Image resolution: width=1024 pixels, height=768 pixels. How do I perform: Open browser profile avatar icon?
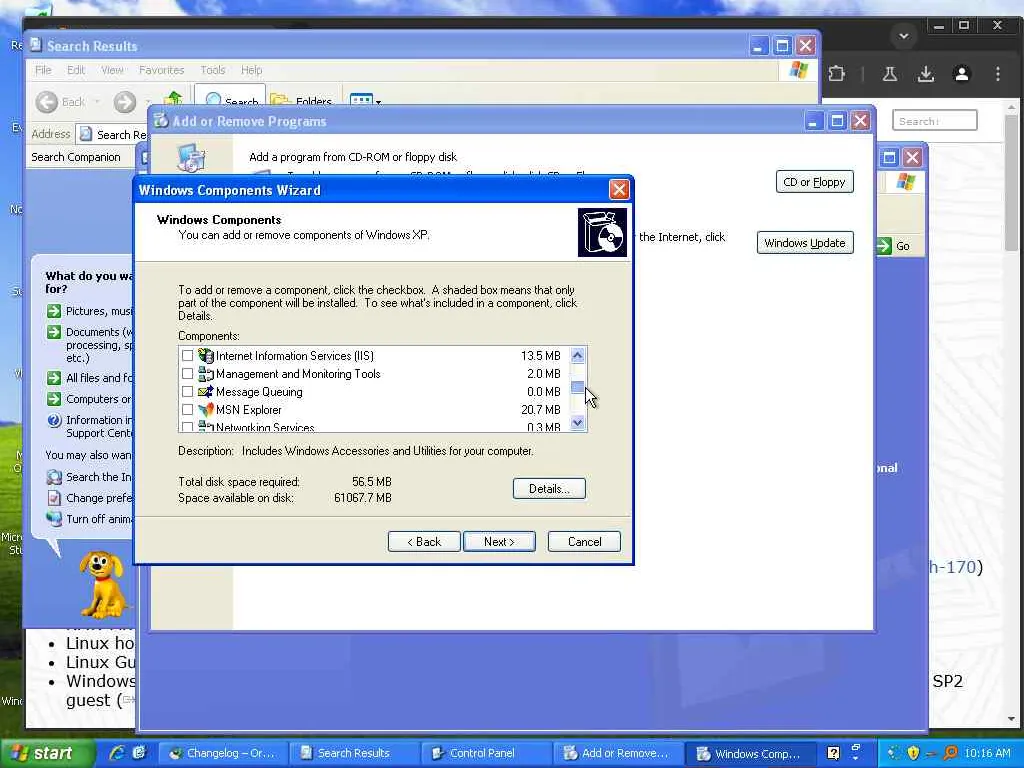click(961, 74)
